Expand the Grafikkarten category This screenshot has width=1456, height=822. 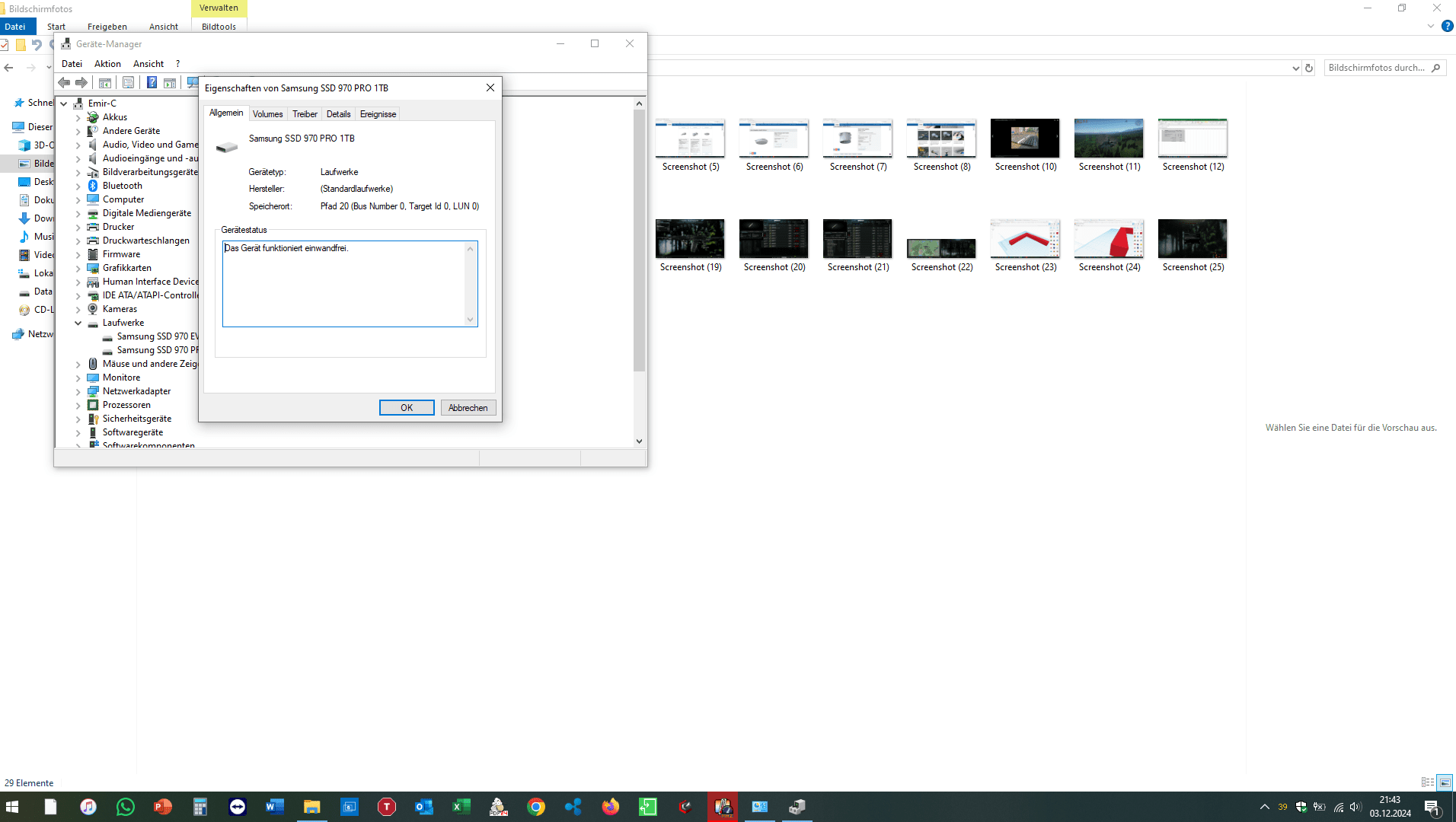[78, 269]
